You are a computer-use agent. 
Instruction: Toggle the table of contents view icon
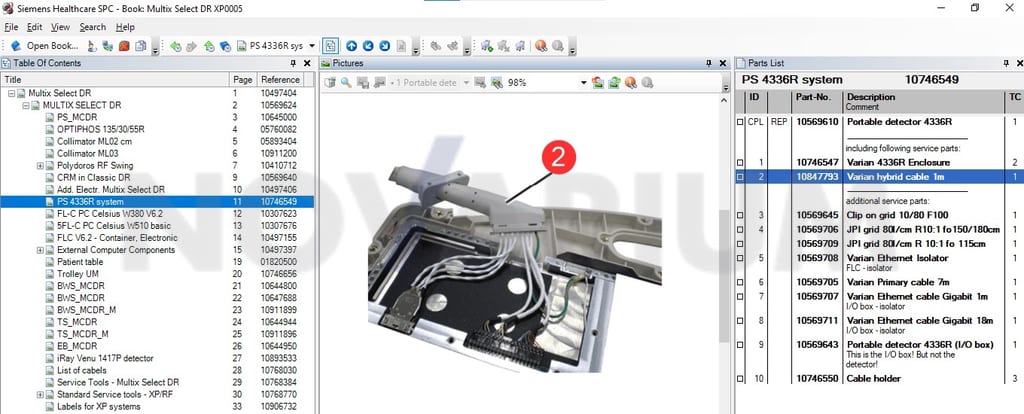tap(330, 46)
